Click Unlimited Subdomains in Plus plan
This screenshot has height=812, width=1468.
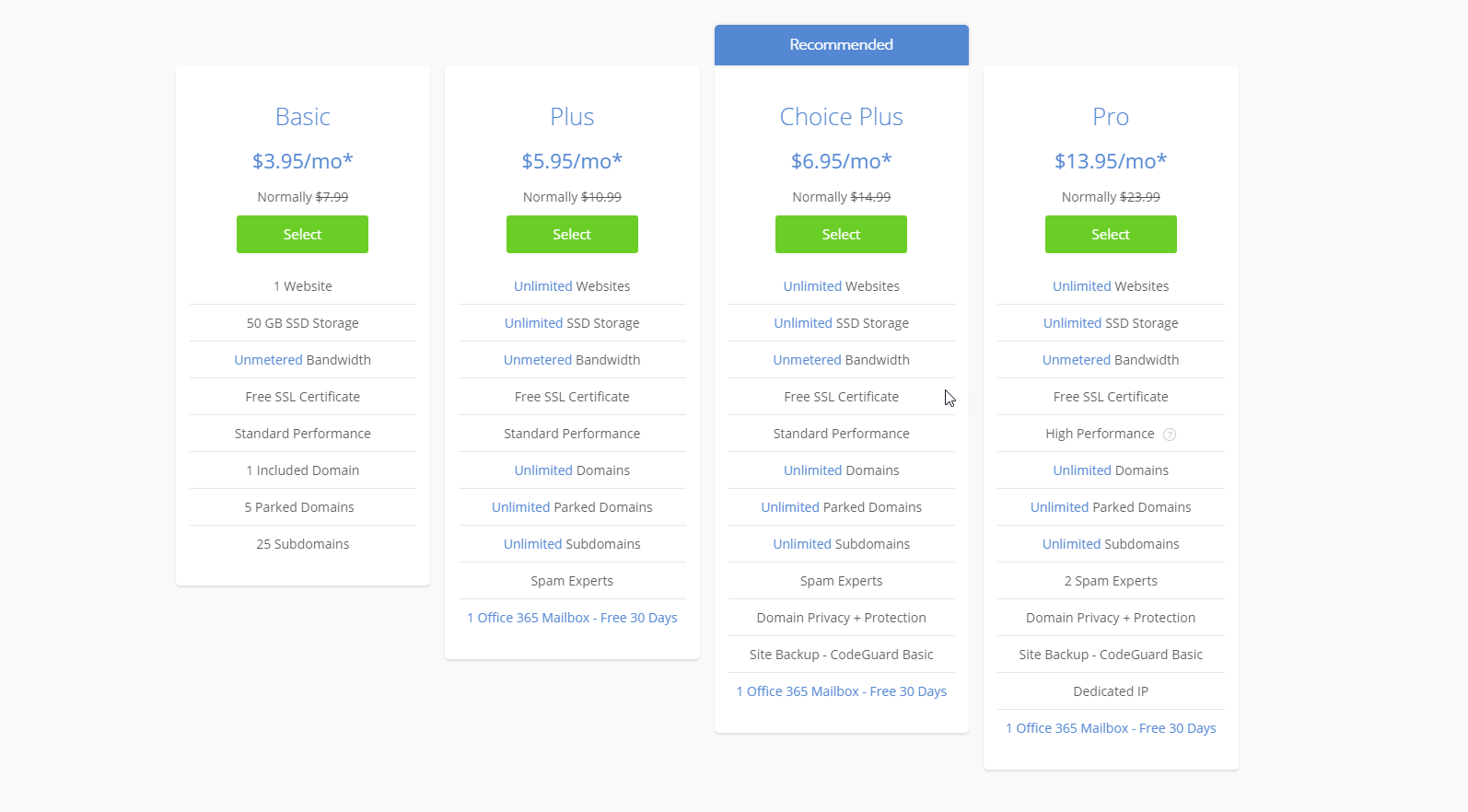(x=572, y=544)
